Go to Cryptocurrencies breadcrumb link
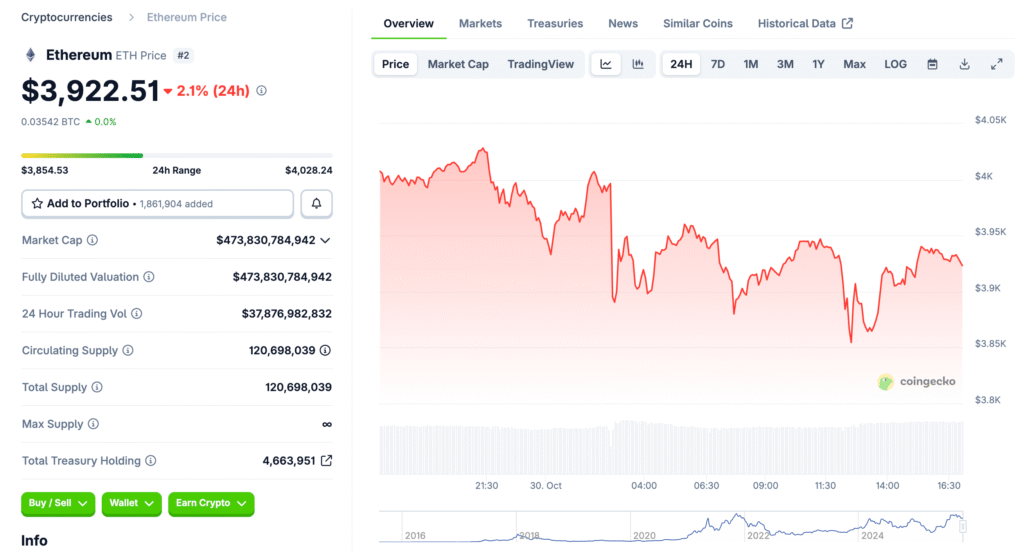Screen dimensions: 1024x553 66,17
